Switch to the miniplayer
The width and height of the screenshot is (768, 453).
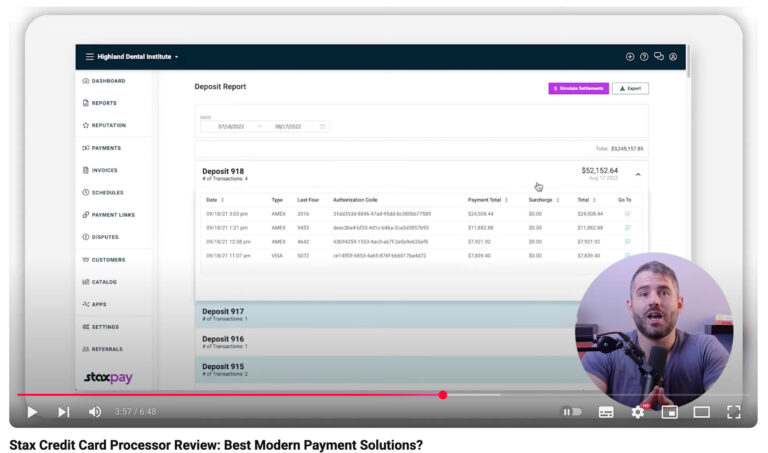[x=670, y=412]
